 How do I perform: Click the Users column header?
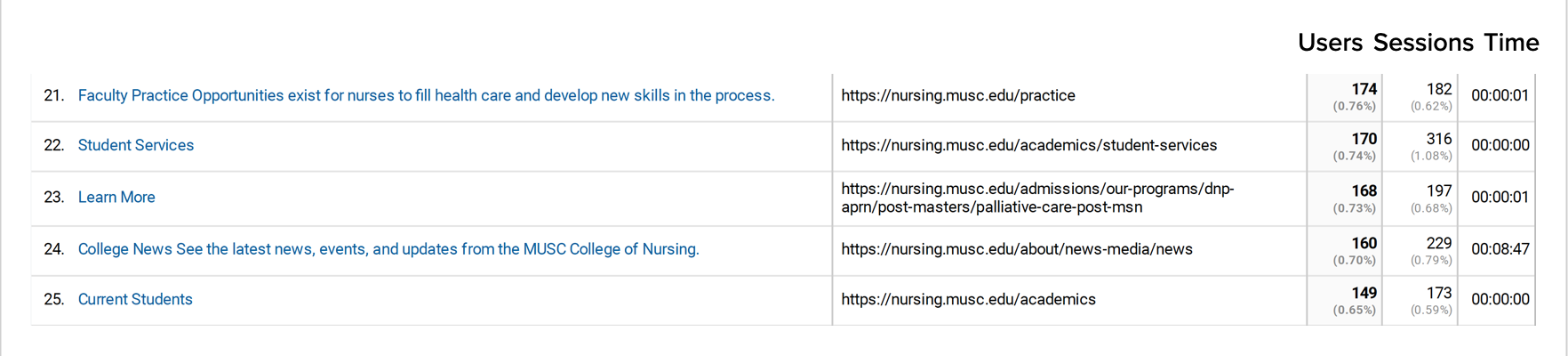click(1330, 43)
